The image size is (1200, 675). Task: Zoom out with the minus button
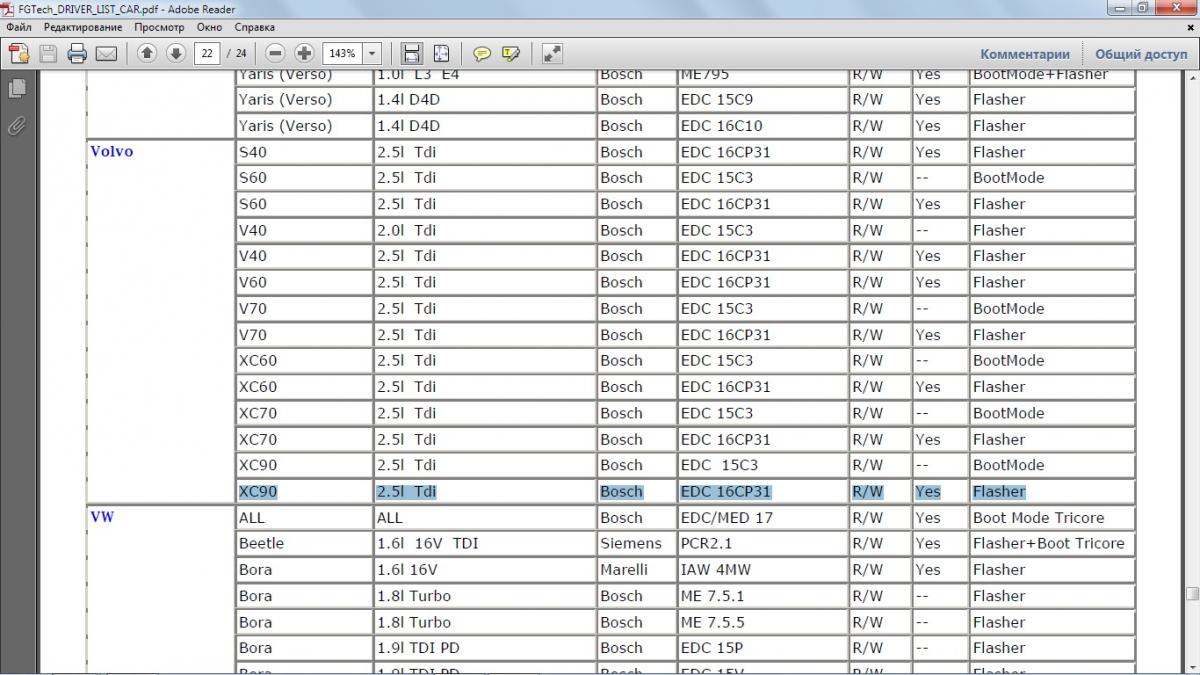[276, 53]
